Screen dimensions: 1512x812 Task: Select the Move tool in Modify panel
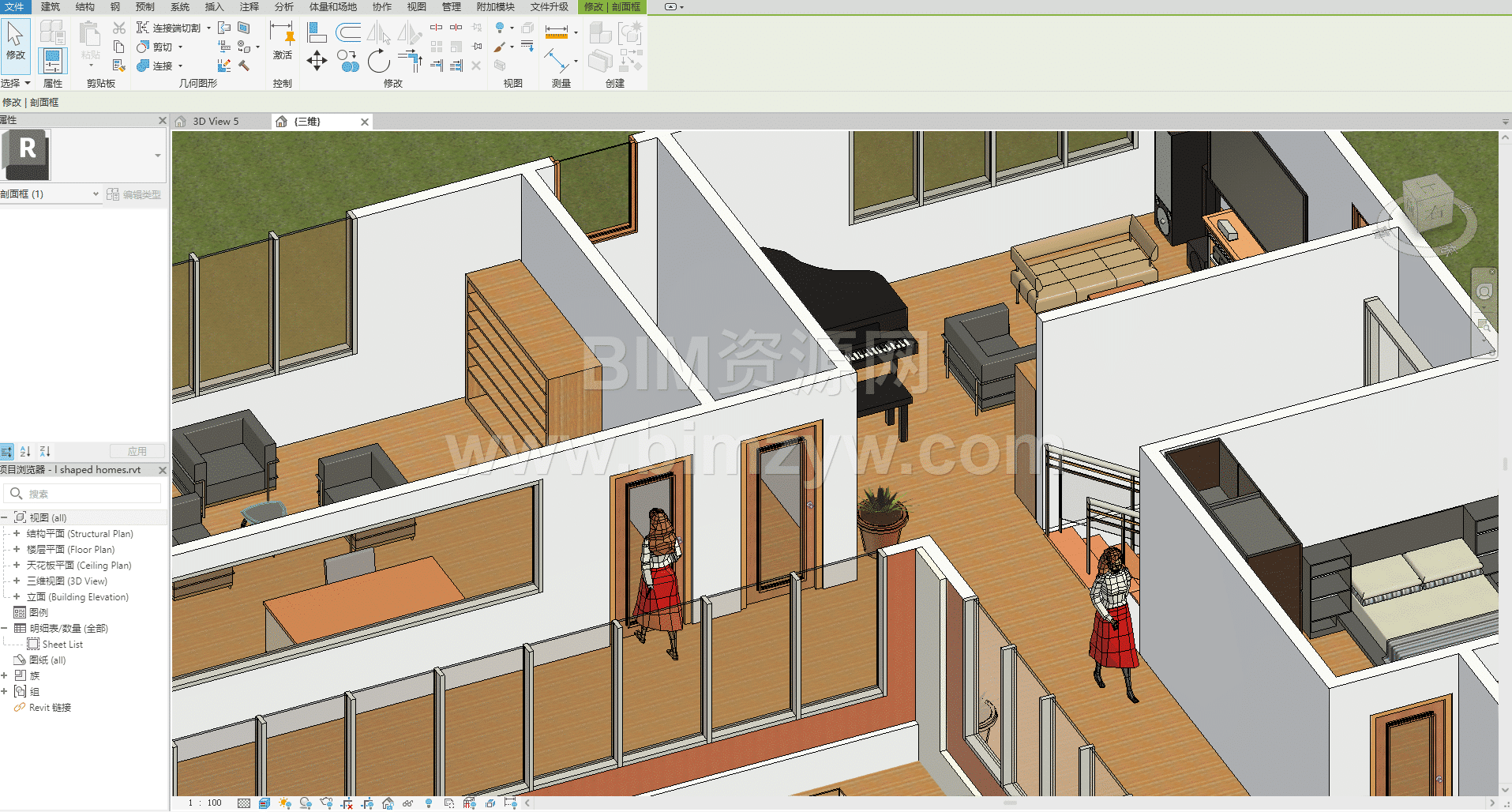point(317,61)
